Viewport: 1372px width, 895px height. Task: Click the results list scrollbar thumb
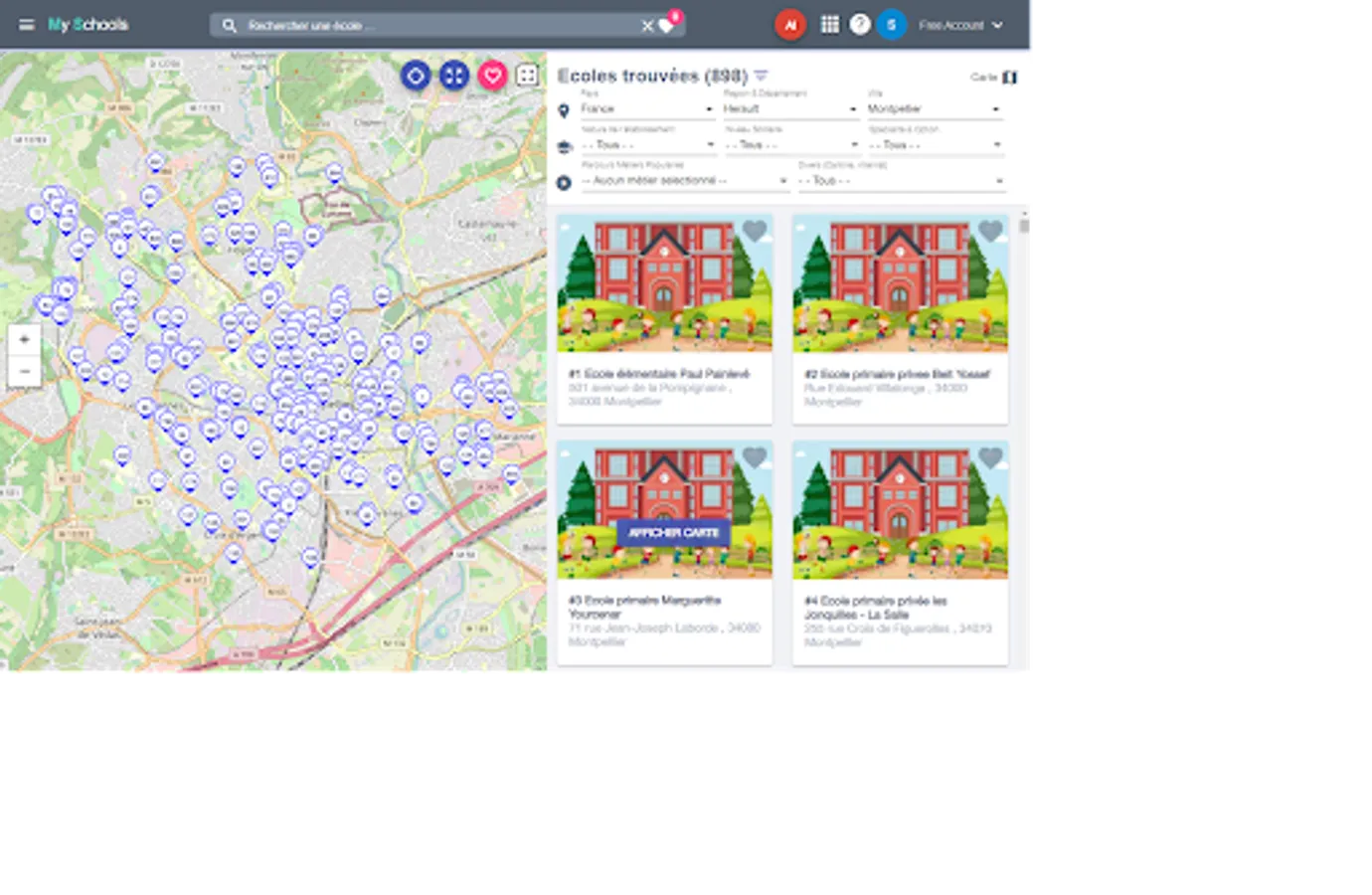click(x=1024, y=226)
